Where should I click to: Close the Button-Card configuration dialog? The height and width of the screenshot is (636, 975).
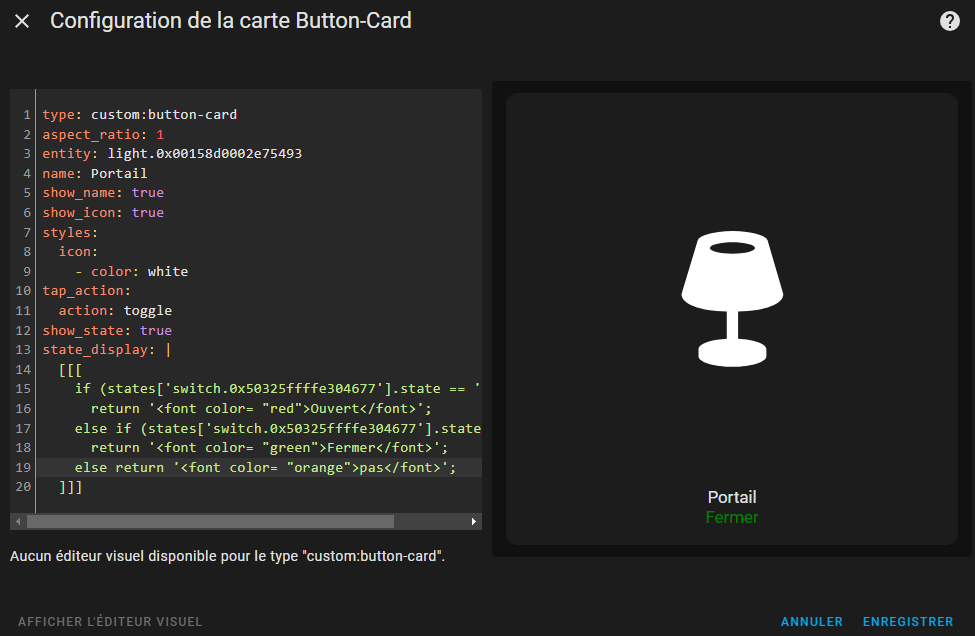tap(22, 21)
